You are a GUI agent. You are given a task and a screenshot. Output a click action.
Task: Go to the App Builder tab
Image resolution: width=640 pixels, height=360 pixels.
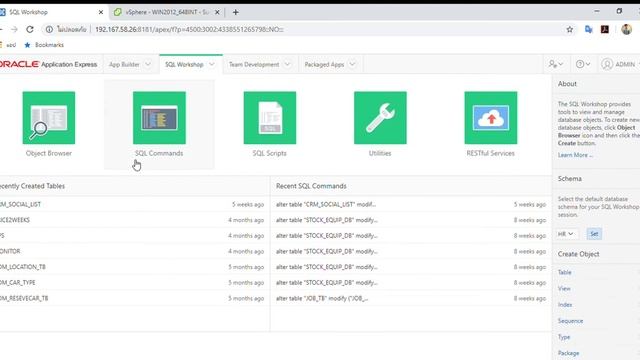coord(124,64)
